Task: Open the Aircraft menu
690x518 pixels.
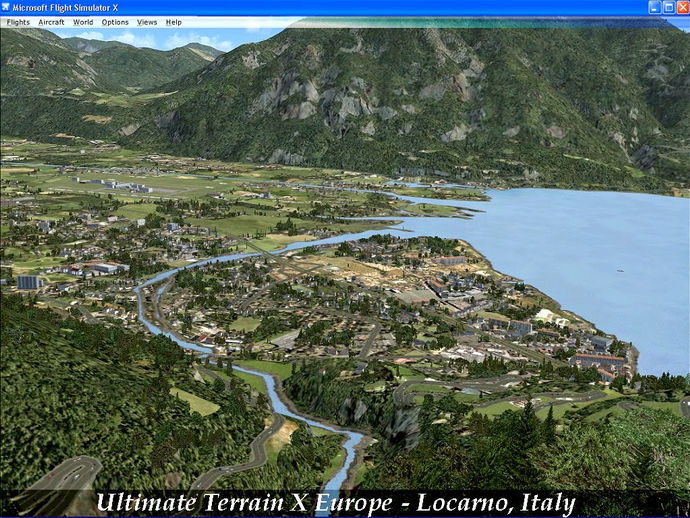Action: tap(51, 22)
